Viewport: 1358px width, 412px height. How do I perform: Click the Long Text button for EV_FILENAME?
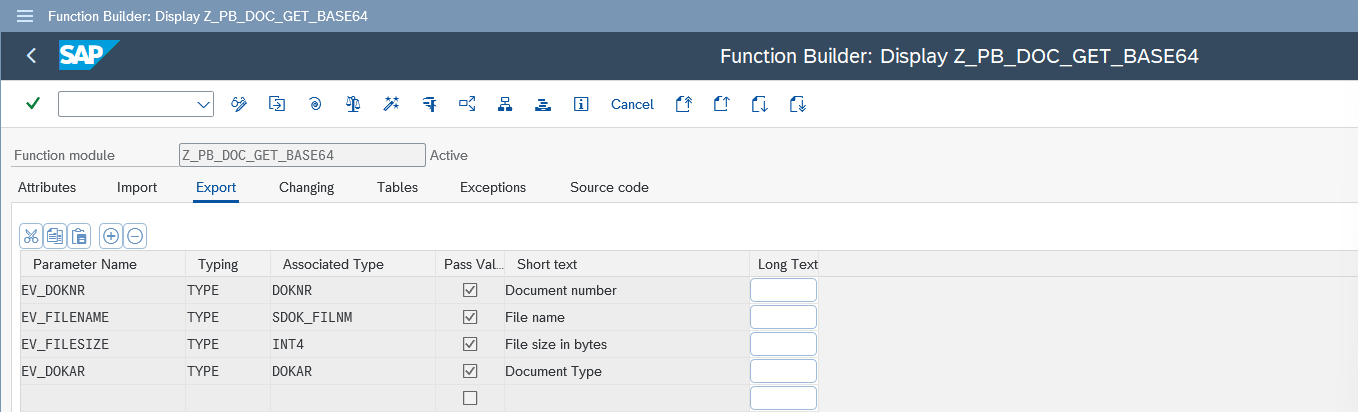tap(783, 317)
